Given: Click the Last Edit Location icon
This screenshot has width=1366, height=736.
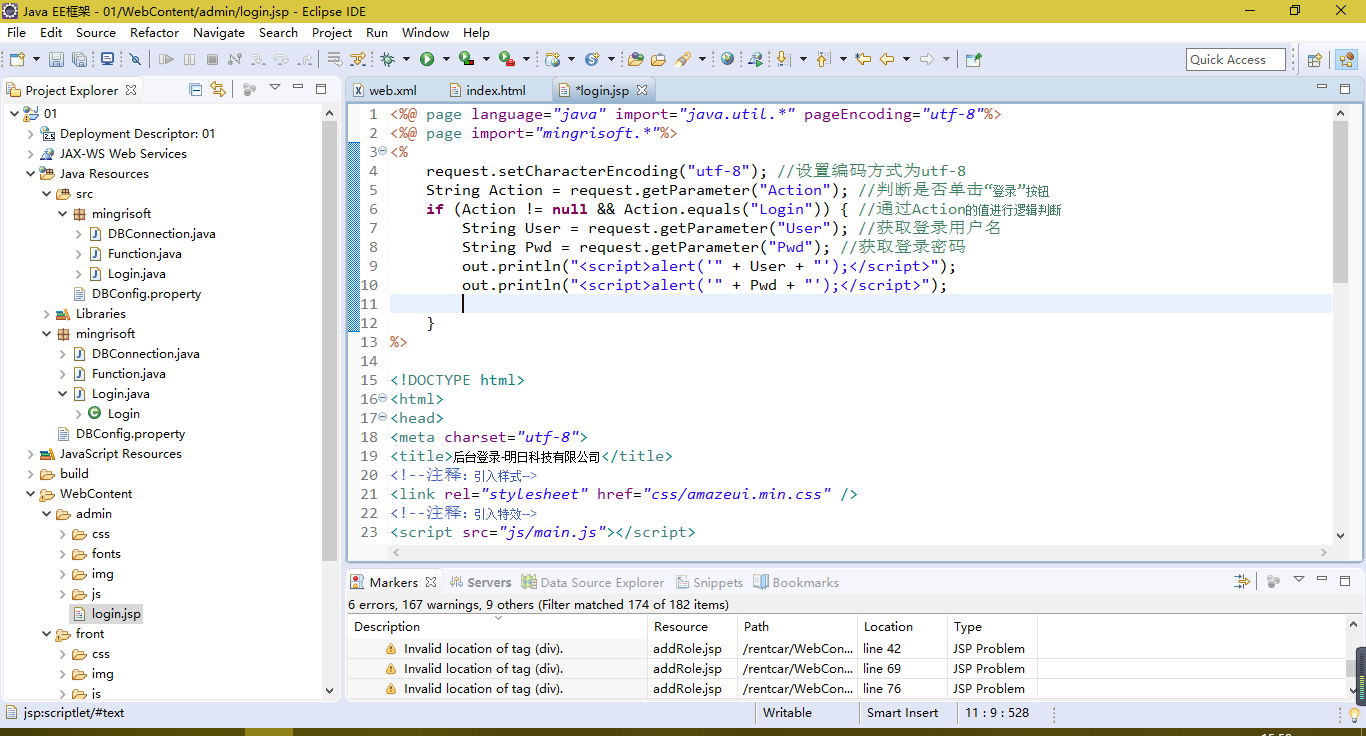Looking at the screenshot, I should pos(863,60).
